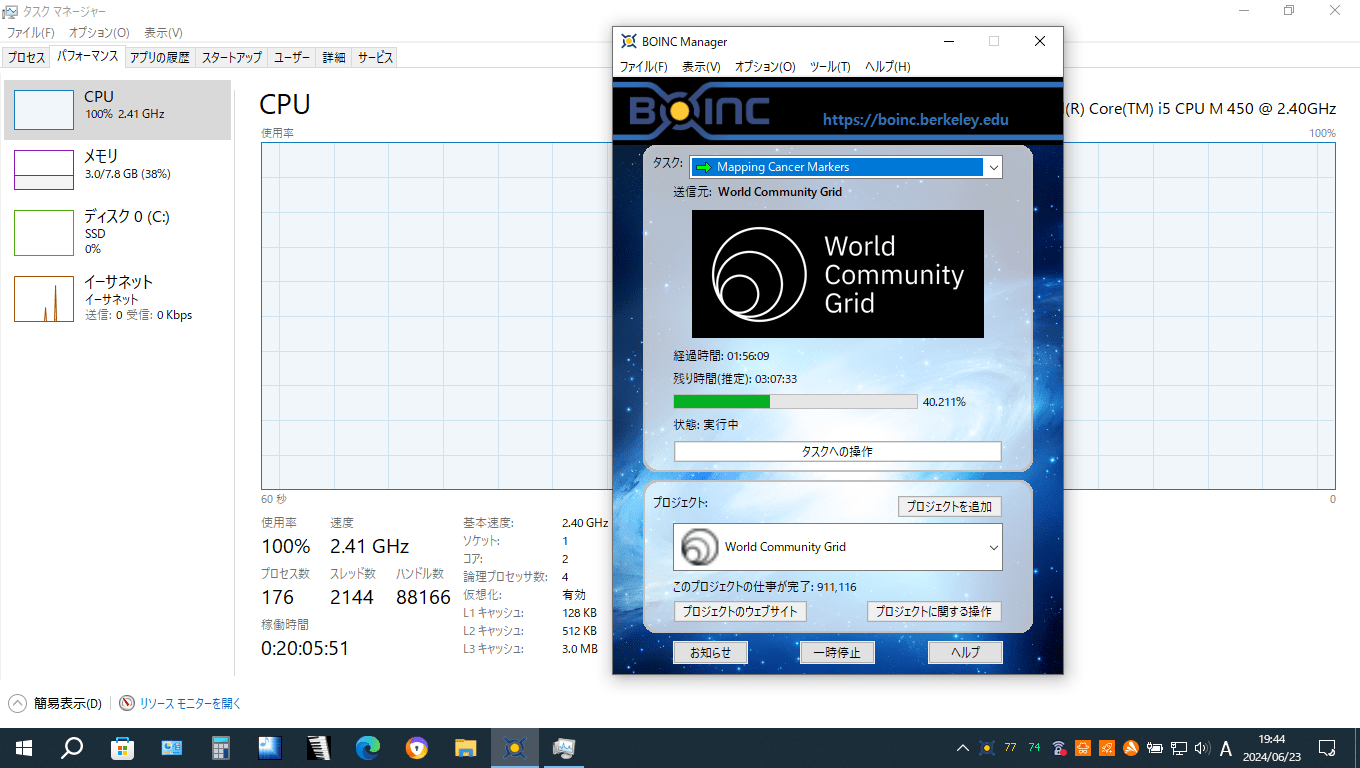1360x768 pixels.
Task: Launch Microsoft Store from taskbar
Action: click(x=122, y=747)
